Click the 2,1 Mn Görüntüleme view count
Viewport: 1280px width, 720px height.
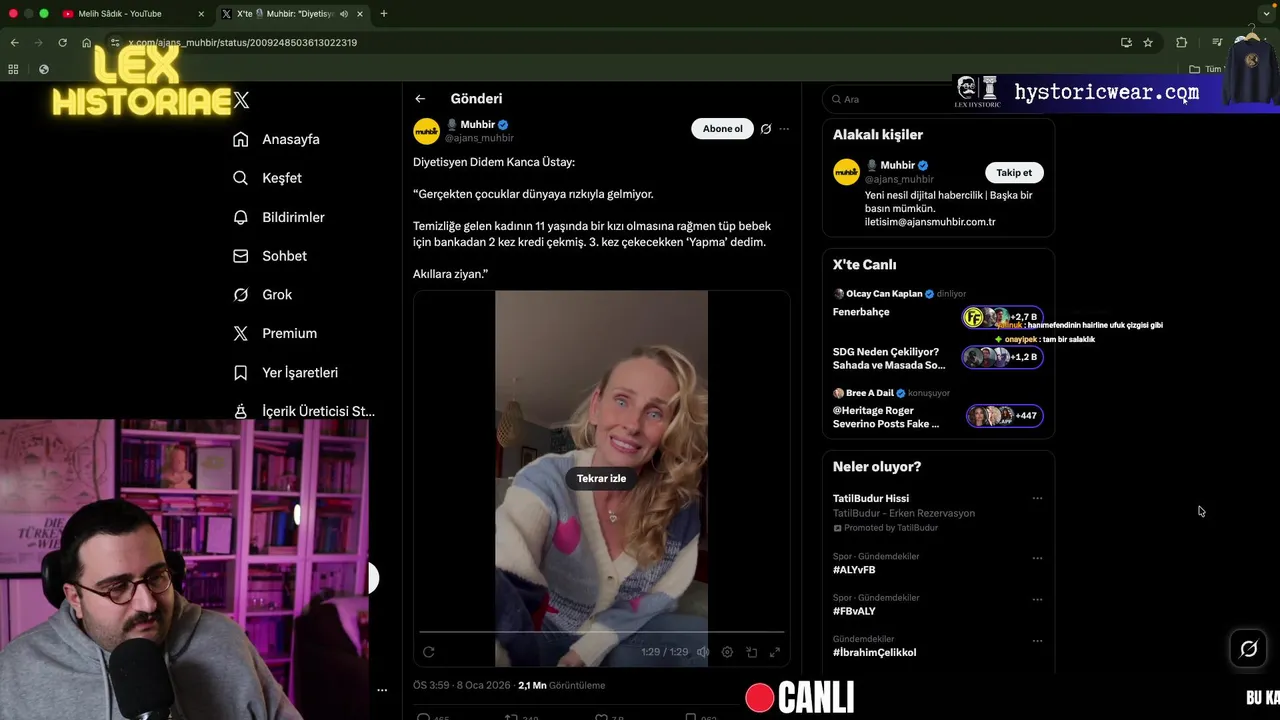562,685
